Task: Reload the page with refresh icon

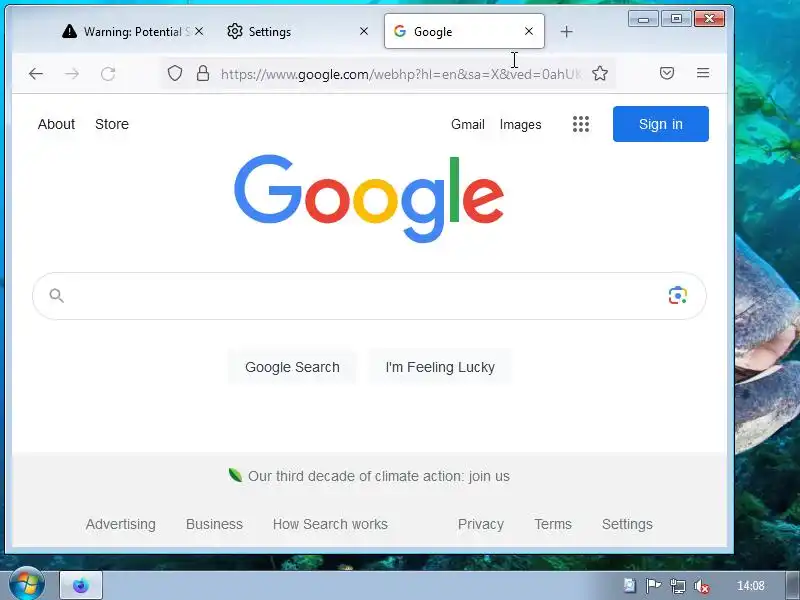Action: pyautogui.click(x=108, y=74)
